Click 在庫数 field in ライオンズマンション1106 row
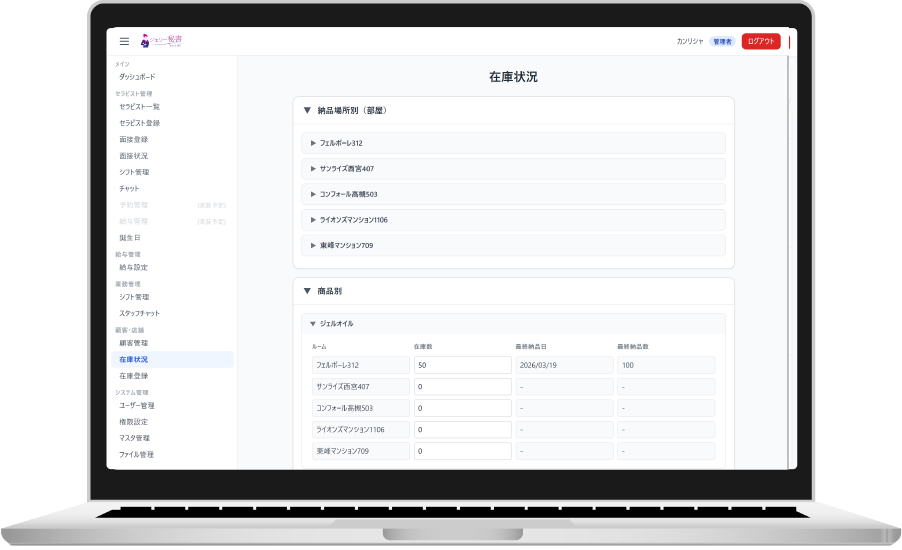 tap(463, 430)
